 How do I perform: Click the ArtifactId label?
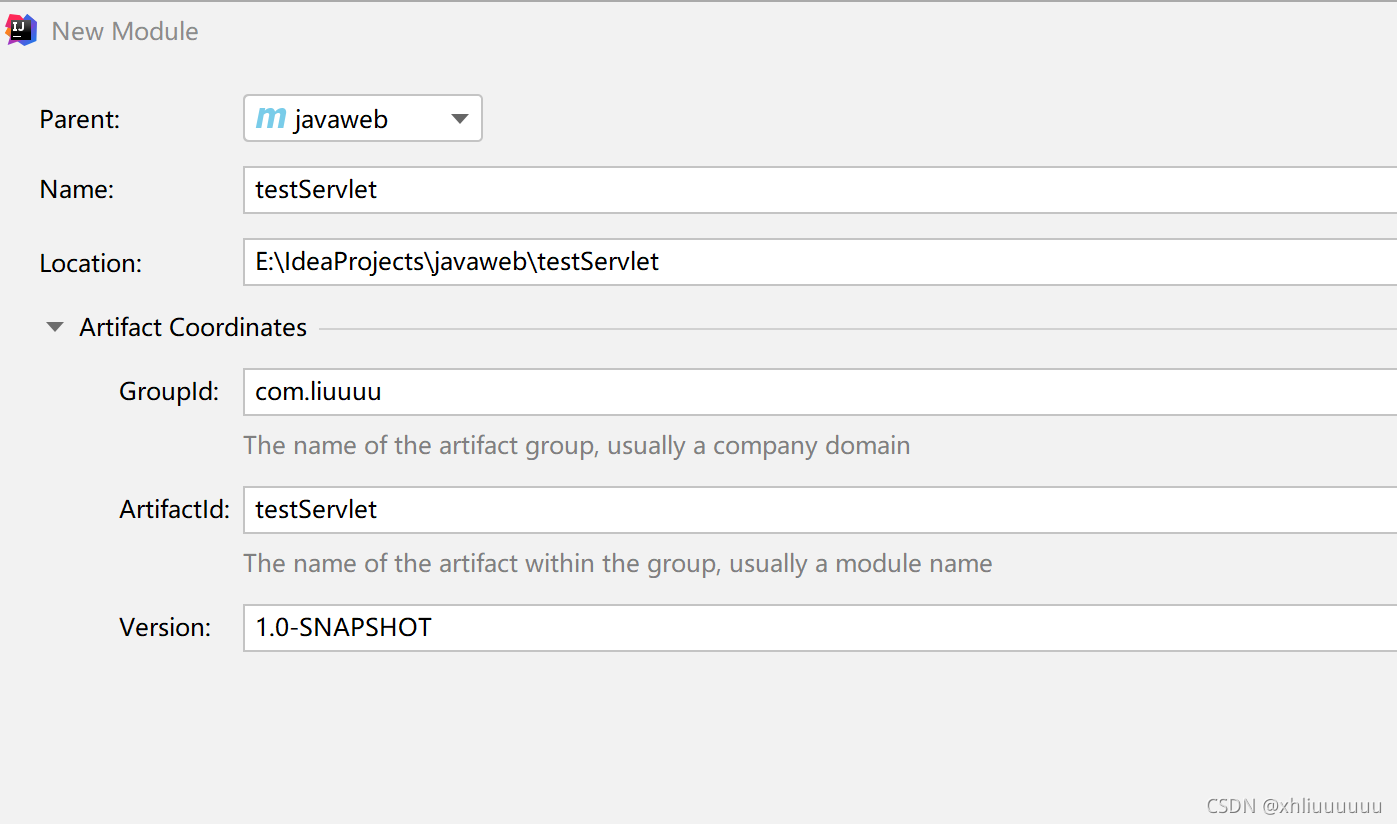click(x=174, y=510)
